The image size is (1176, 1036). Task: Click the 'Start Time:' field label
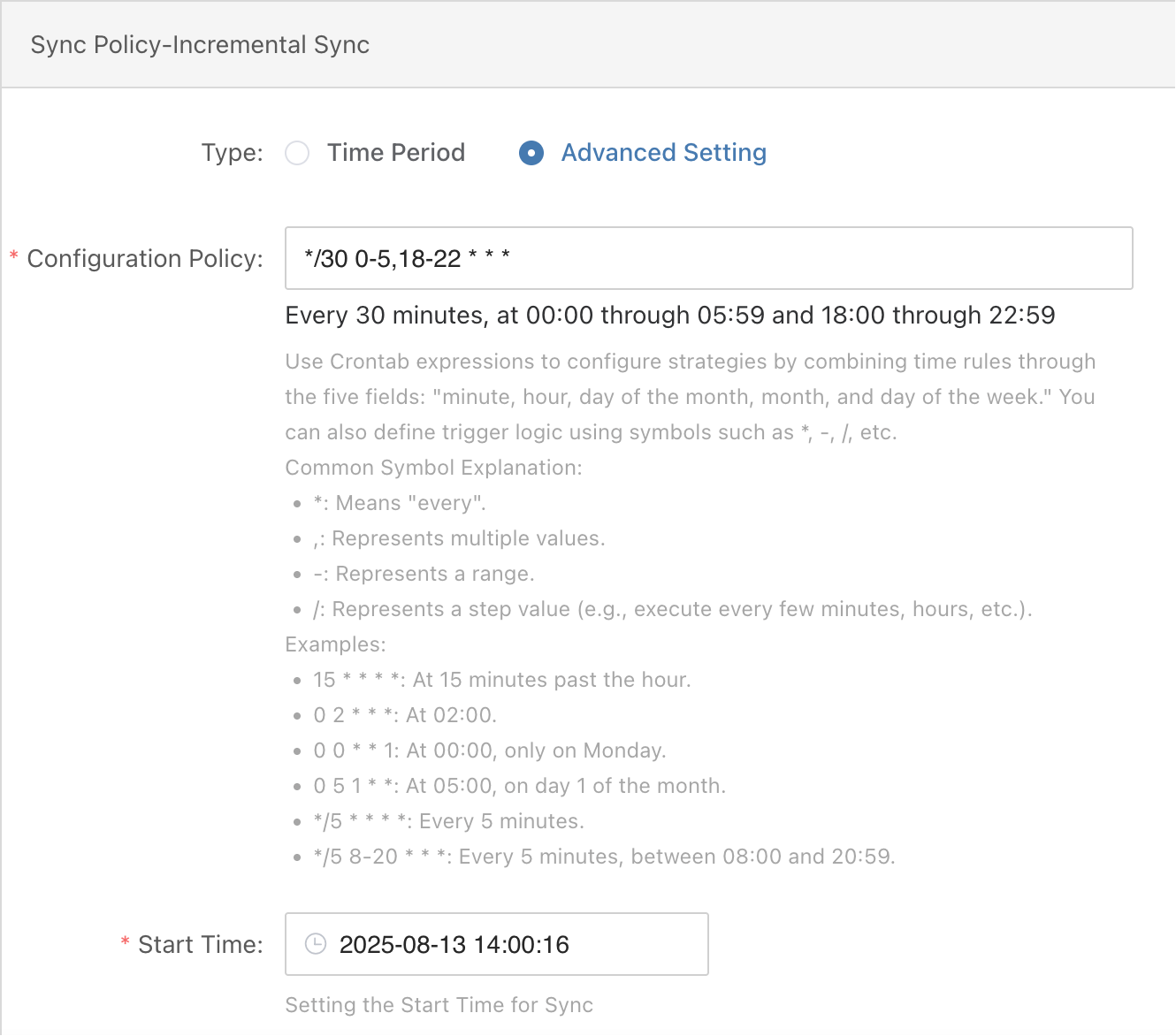[x=200, y=945]
